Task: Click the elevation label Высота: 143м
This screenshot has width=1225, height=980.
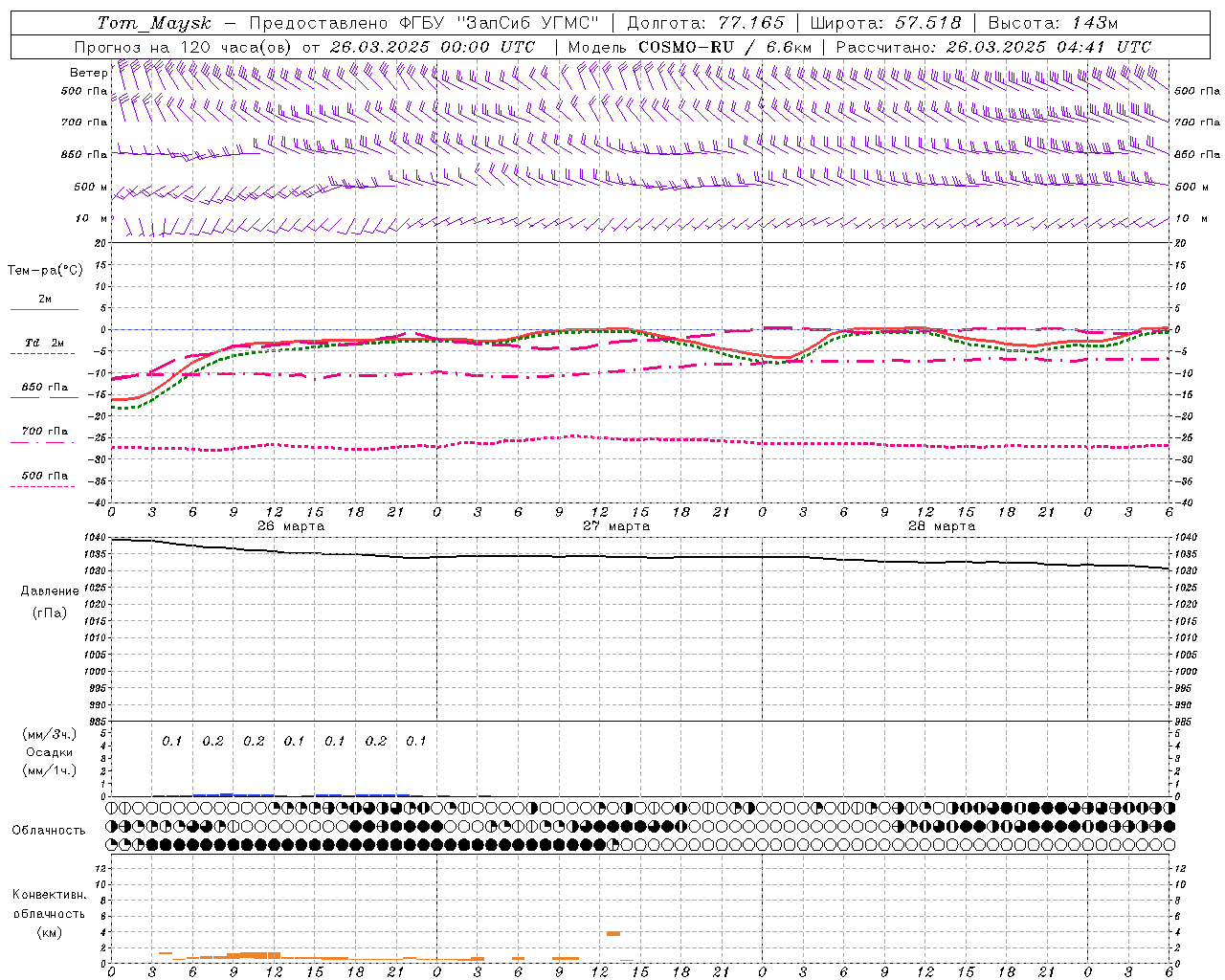Action: (x=1053, y=23)
